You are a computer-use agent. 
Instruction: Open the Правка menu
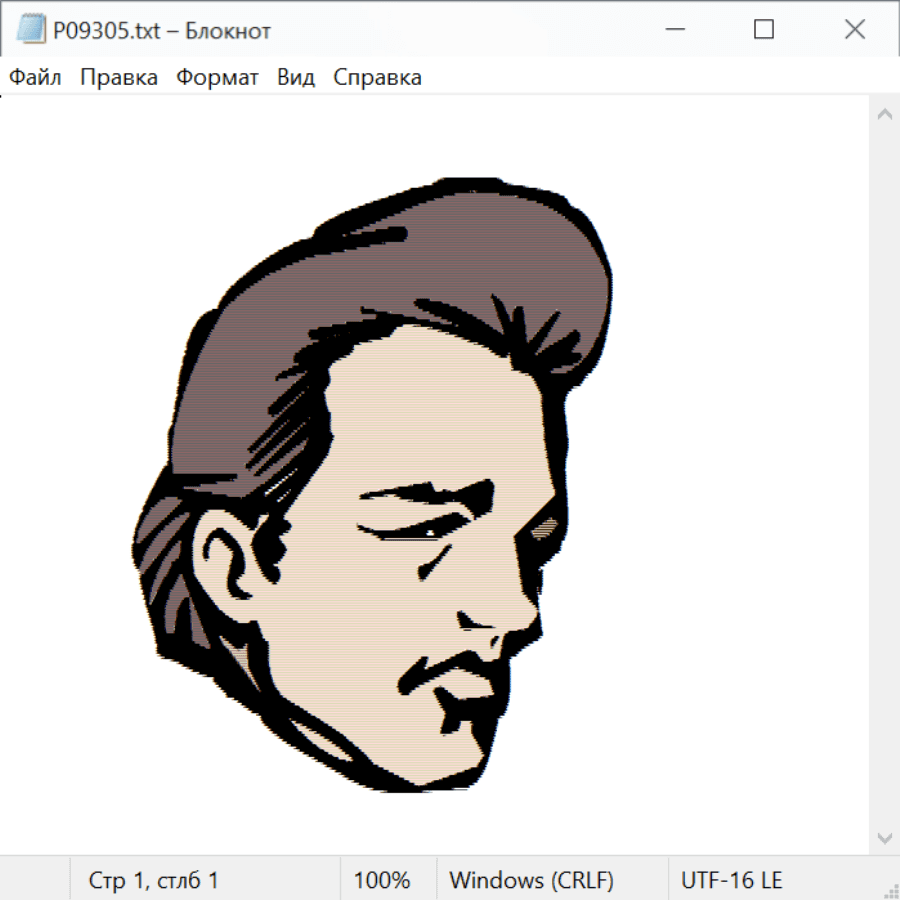tap(119, 78)
